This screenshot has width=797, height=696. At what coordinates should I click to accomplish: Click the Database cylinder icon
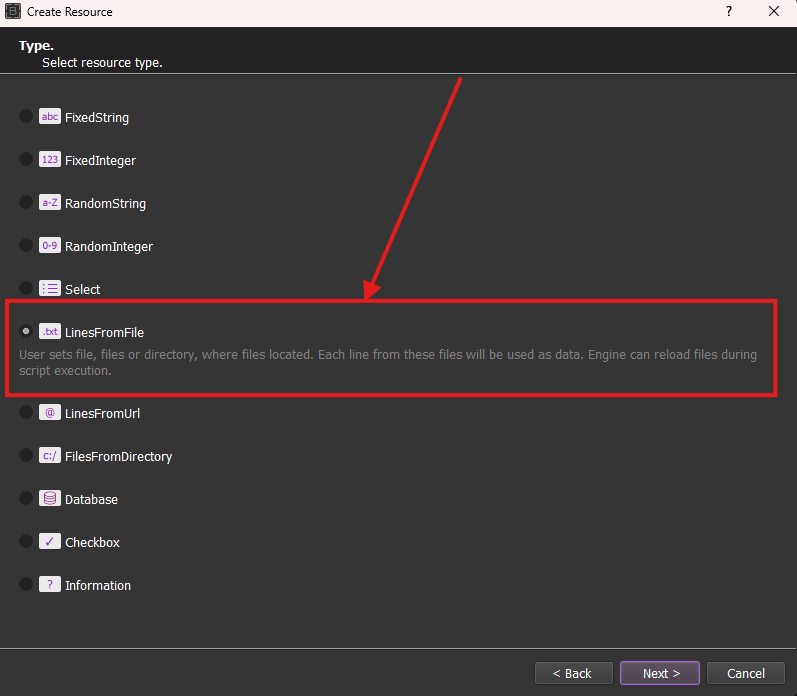coord(50,499)
